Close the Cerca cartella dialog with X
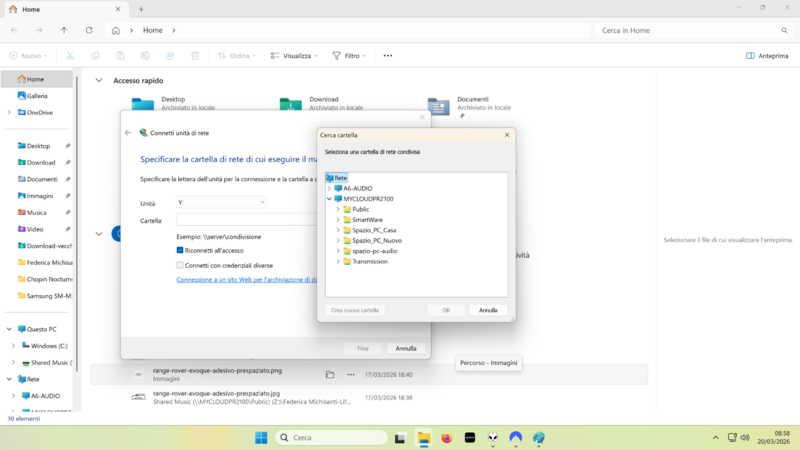 point(507,135)
